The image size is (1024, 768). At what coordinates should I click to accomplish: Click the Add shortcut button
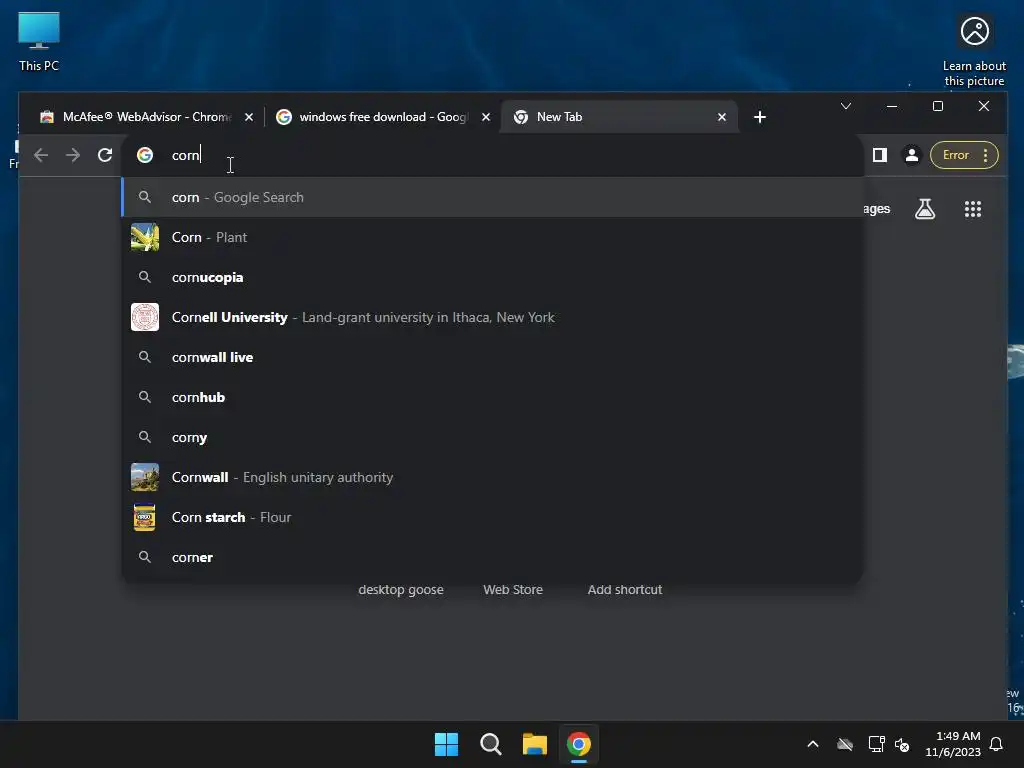click(x=625, y=590)
